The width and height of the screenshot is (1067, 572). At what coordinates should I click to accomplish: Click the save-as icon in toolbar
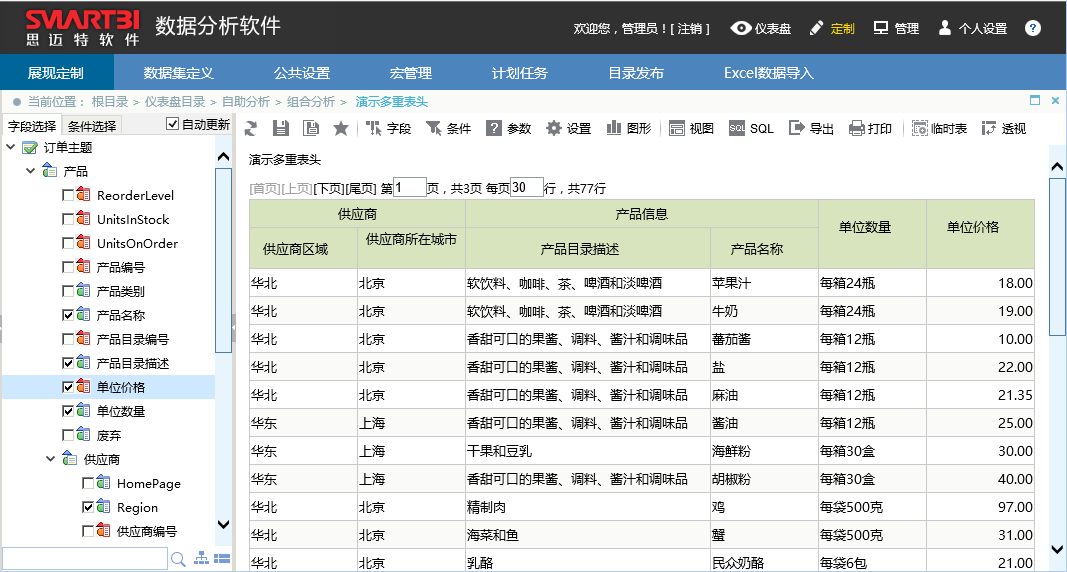click(x=311, y=129)
